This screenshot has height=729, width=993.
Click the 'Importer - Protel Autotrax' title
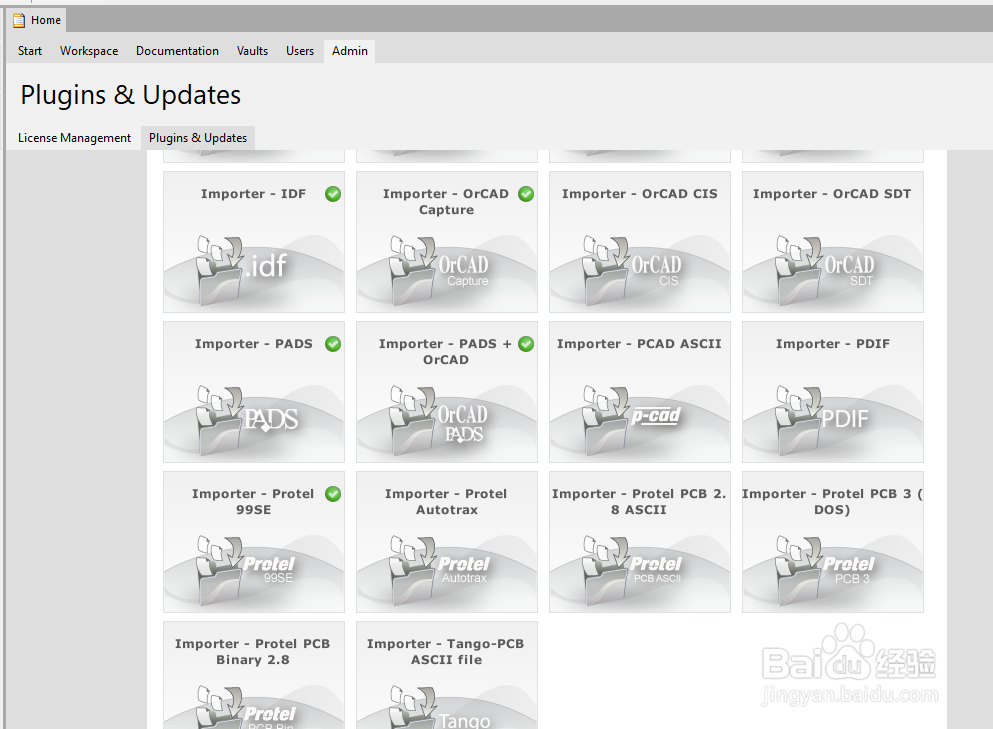(446, 502)
